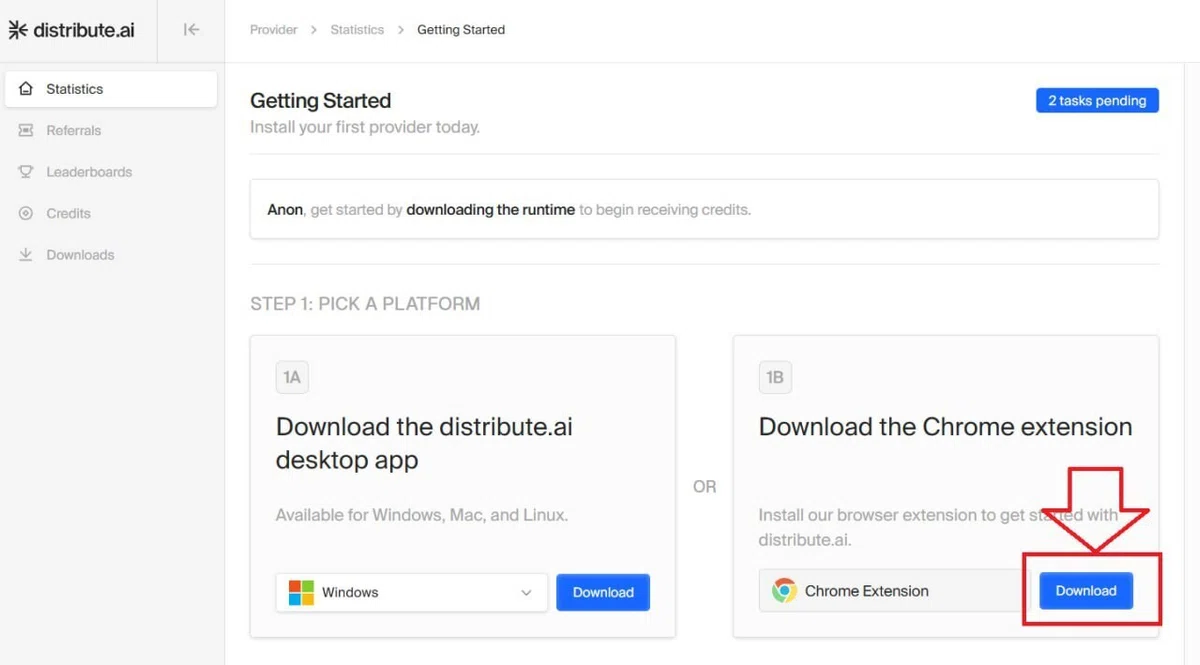Expand the Windows platform dropdown
The image size is (1200, 665).
click(x=412, y=592)
